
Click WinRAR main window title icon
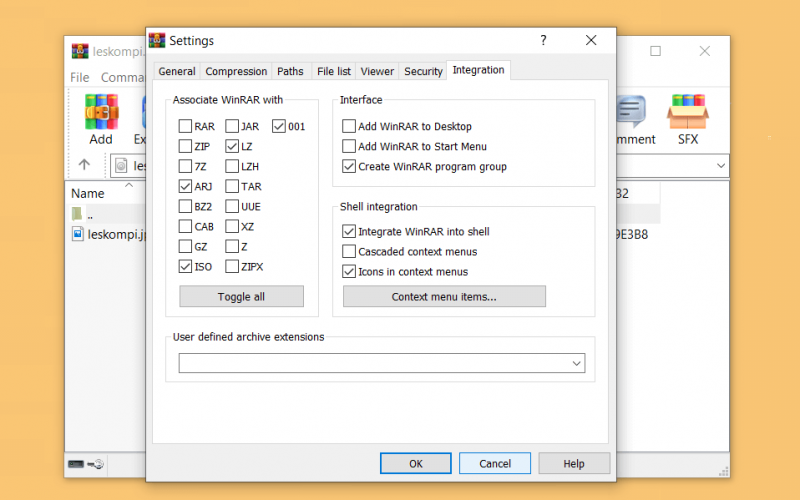click(80, 51)
